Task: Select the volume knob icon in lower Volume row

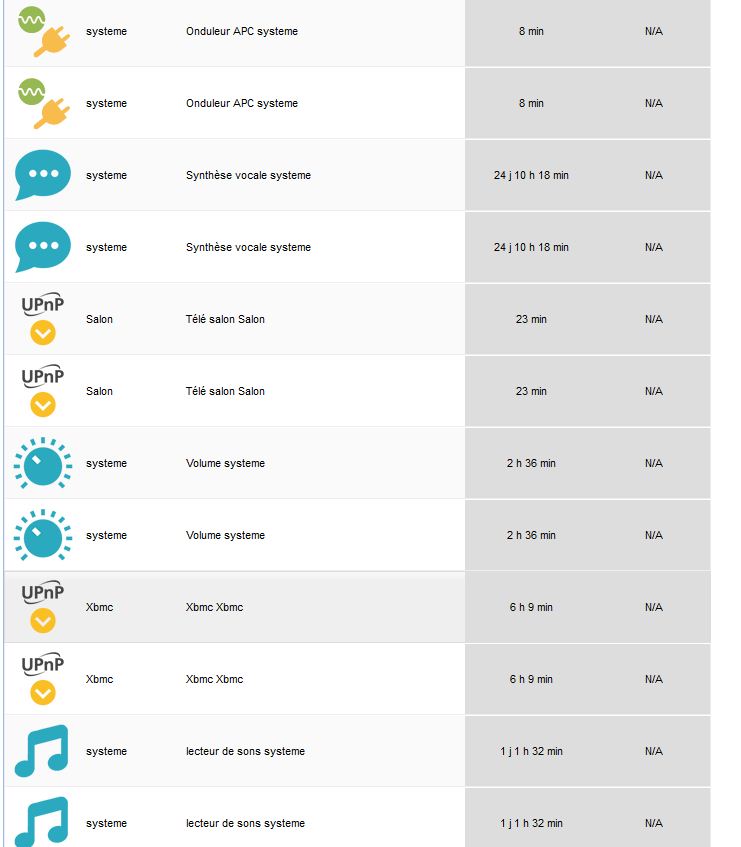Action: (43, 535)
